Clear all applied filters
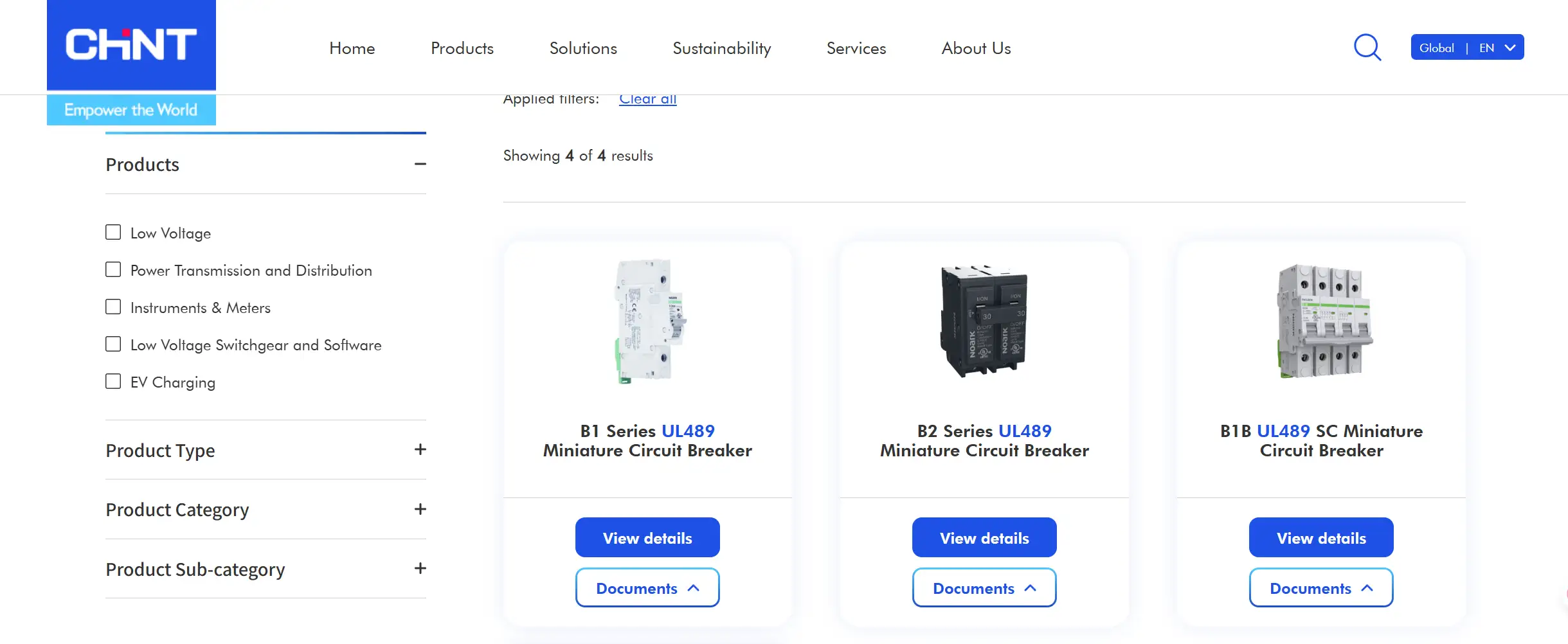 648,99
